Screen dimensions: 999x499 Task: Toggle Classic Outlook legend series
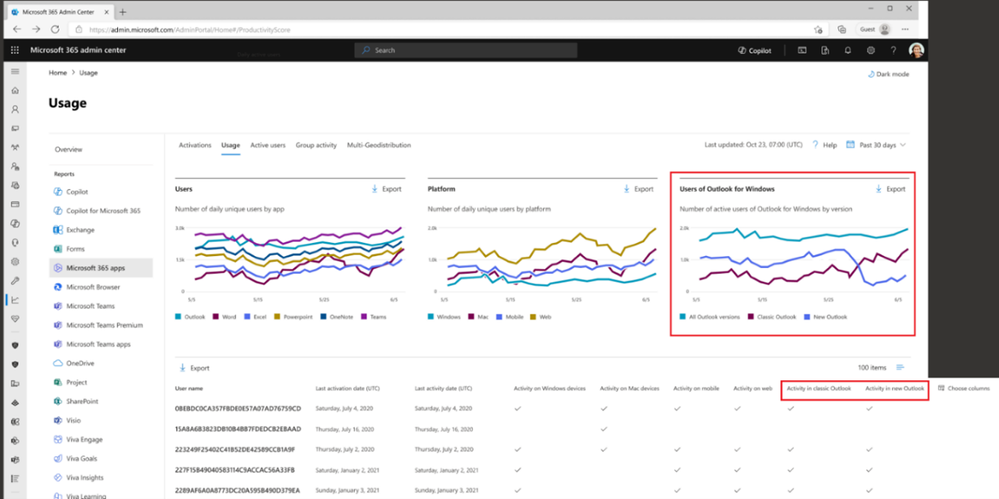tap(772, 317)
